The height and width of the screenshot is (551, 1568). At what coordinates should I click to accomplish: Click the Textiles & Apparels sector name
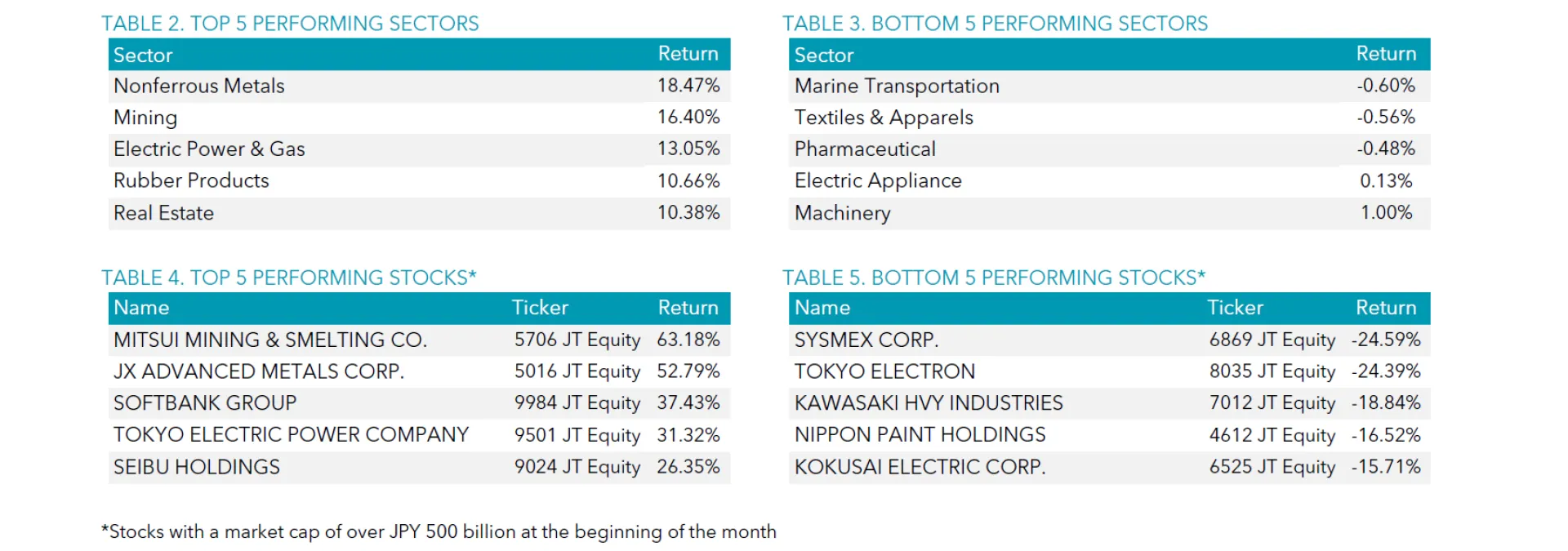click(x=884, y=118)
